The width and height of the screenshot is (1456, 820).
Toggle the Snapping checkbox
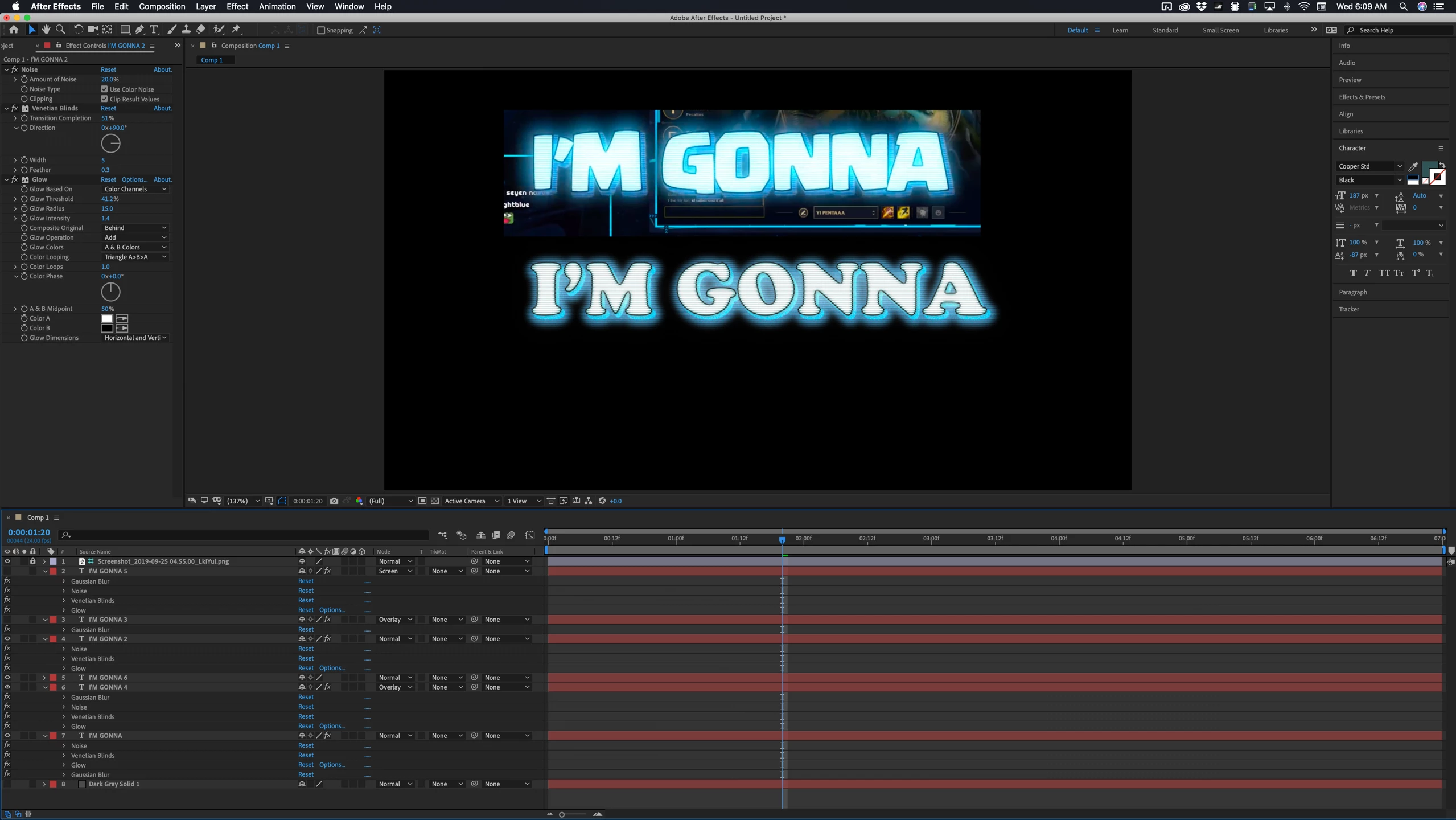(321, 30)
